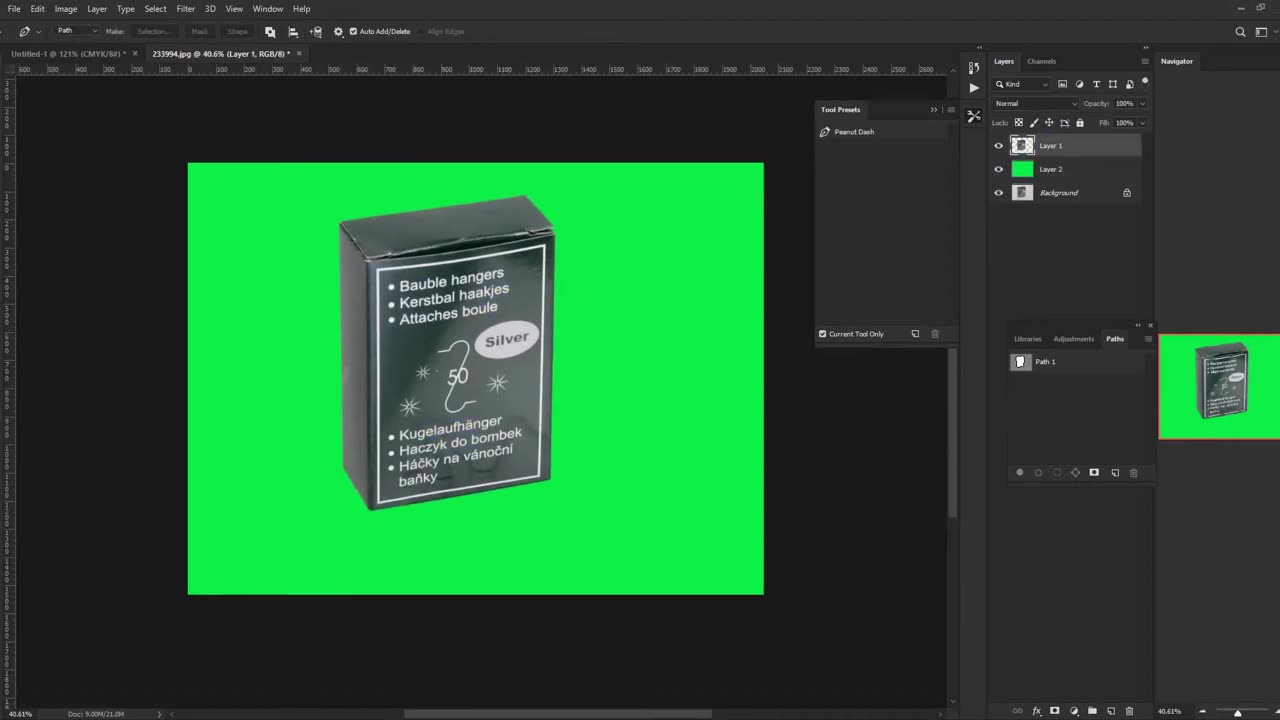Screen dimensions: 1280x720
Task: Click the Navigator zoom slider
Action: [x=1238, y=712]
